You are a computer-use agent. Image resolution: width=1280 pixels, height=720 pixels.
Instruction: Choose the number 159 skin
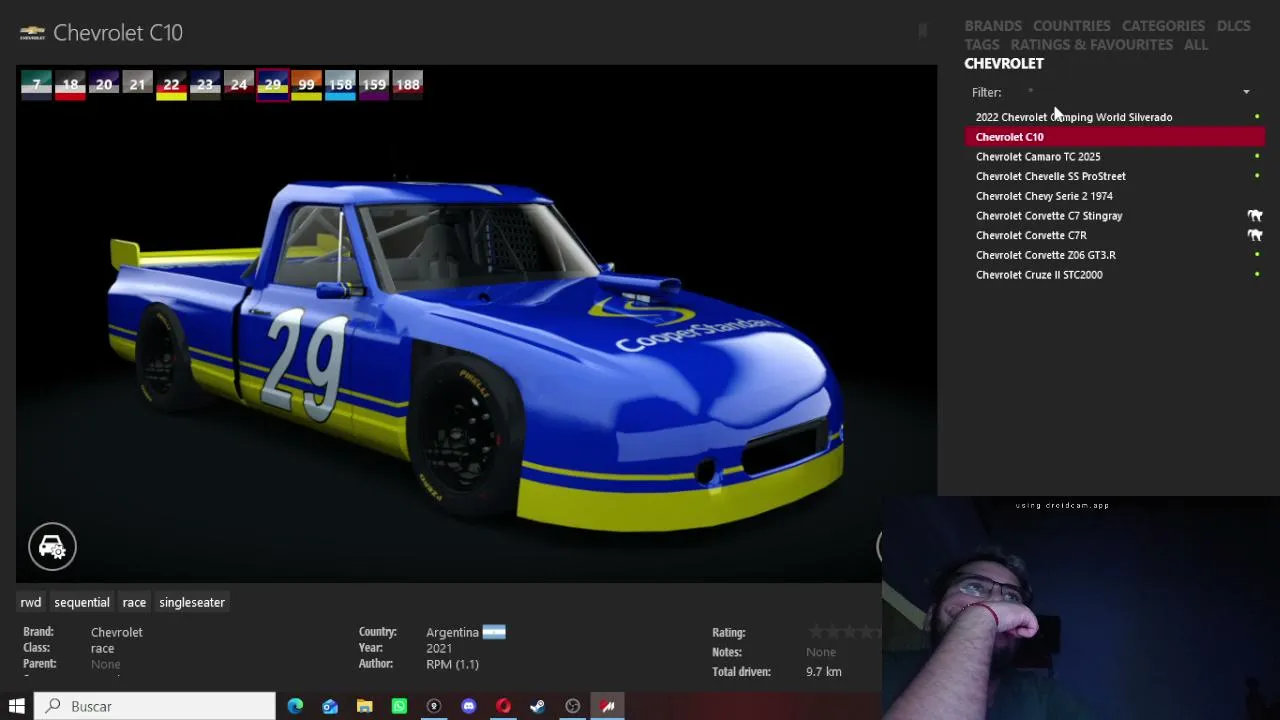pyautogui.click(x=374, y=85)
